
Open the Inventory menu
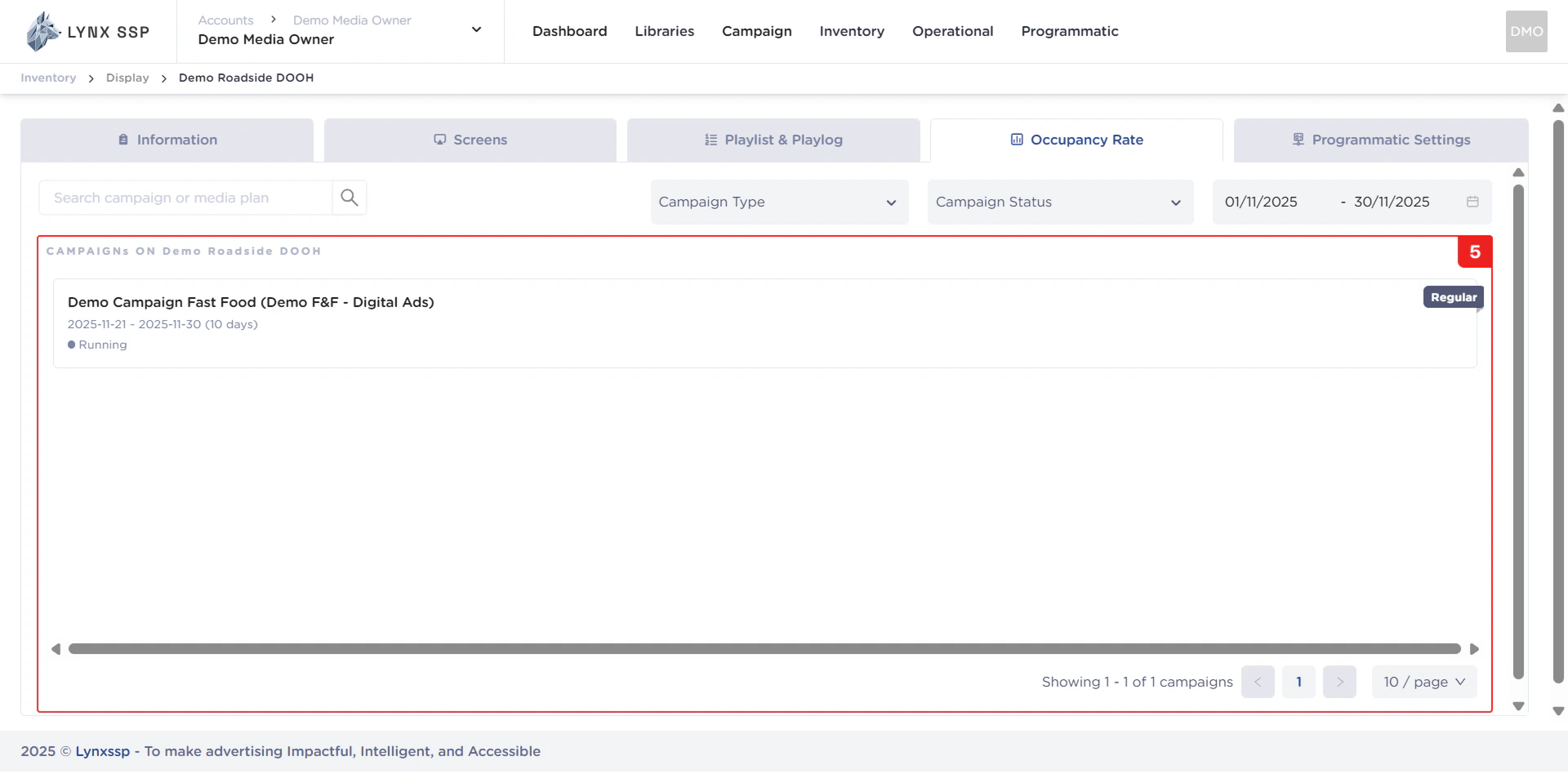tap(852, 31)
